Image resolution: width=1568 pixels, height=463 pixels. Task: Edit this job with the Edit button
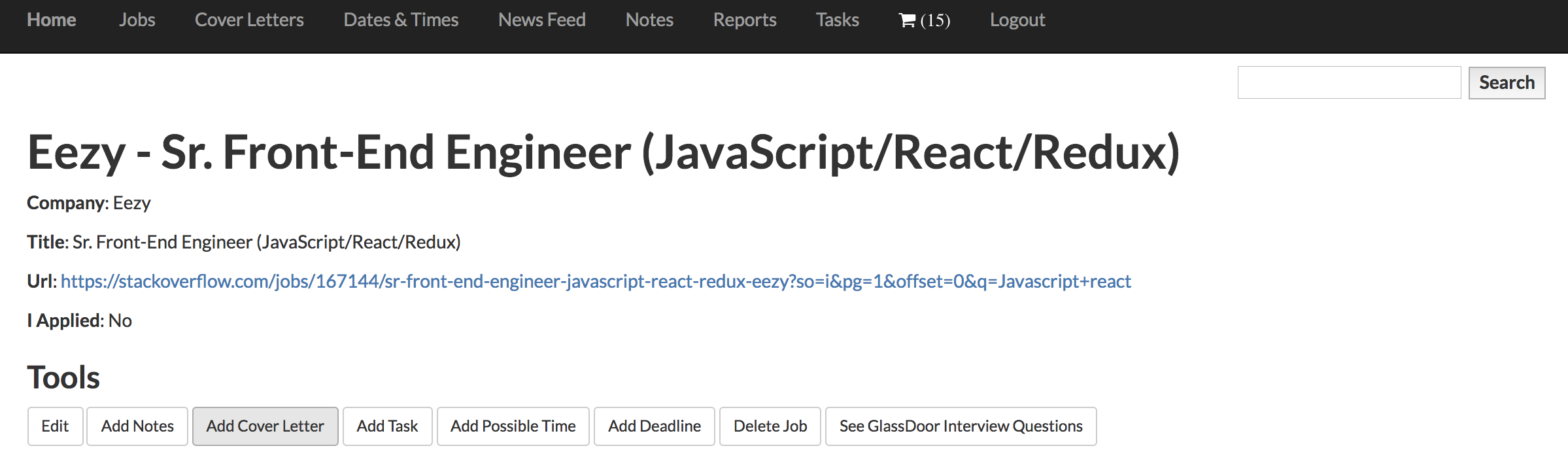[55, 426]
